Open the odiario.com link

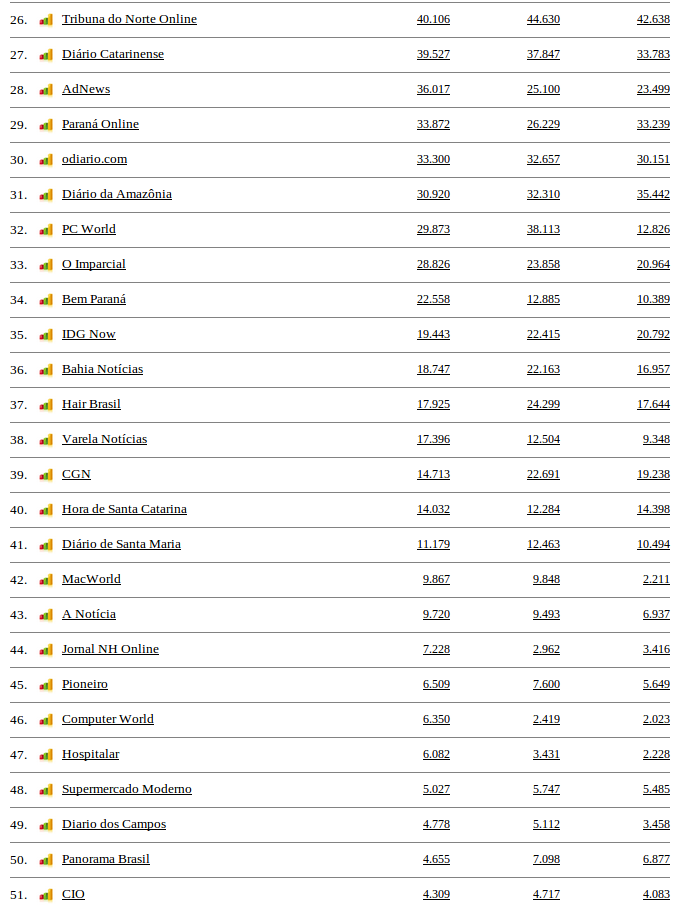[94, 159]
